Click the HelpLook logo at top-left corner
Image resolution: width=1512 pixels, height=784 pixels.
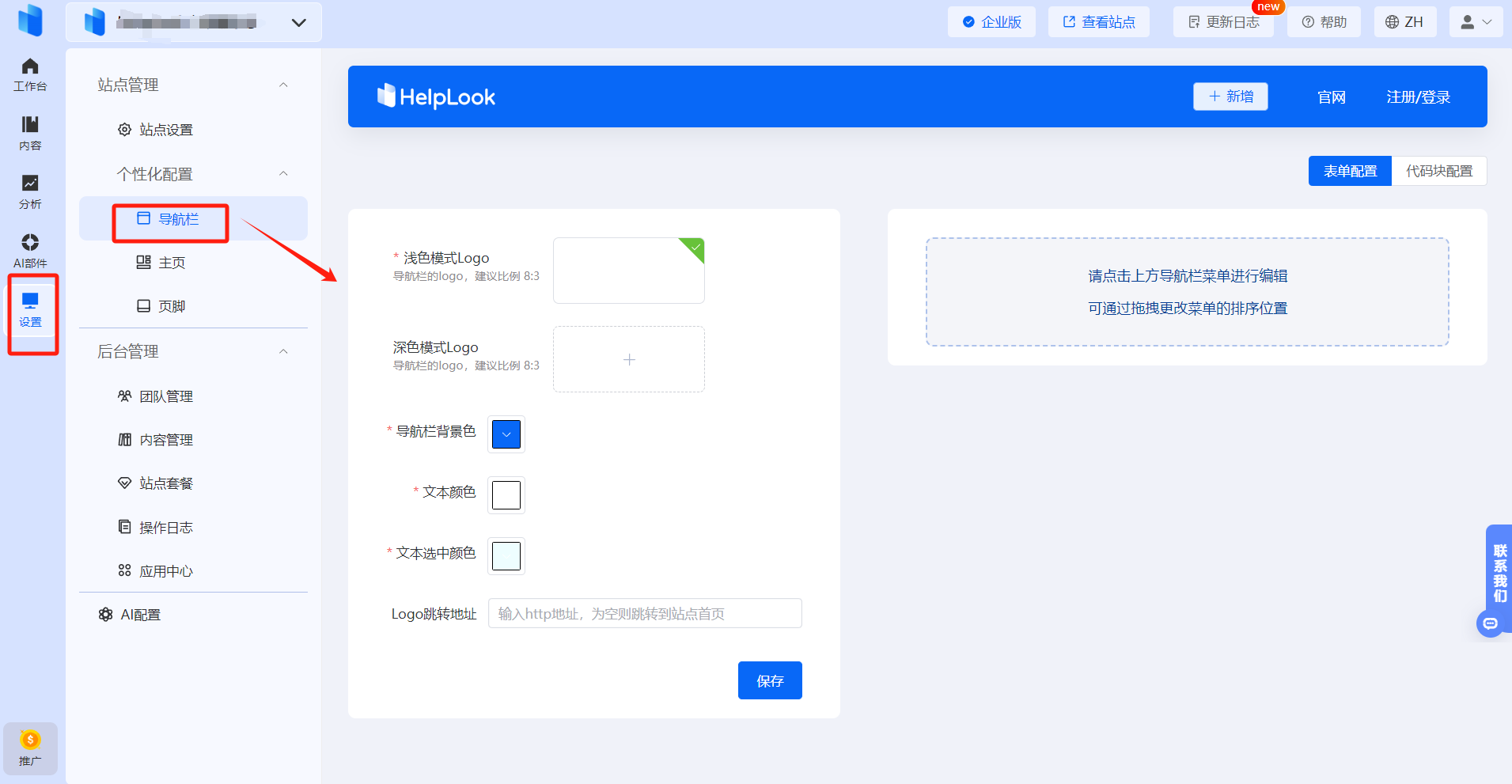(30, 21)
